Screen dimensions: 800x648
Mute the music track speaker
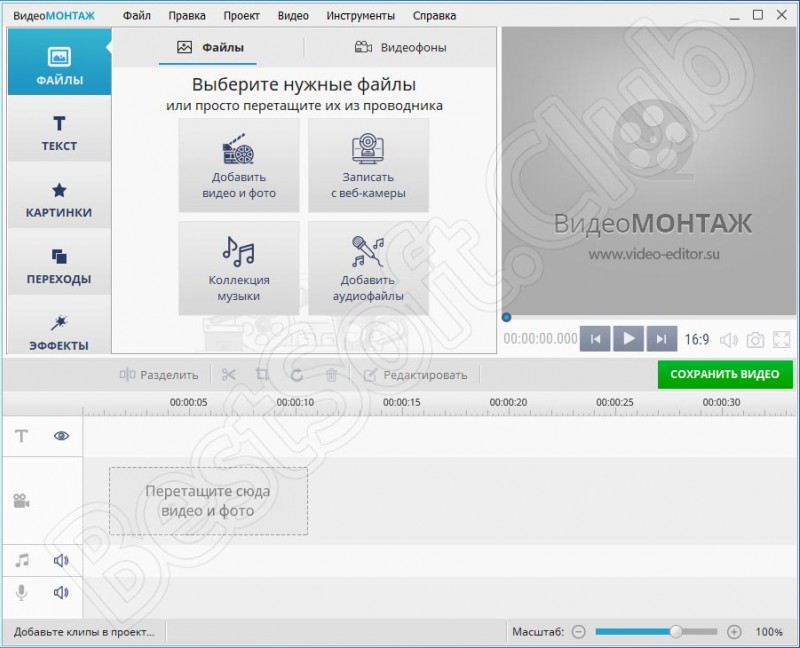[x=61, y=560]
